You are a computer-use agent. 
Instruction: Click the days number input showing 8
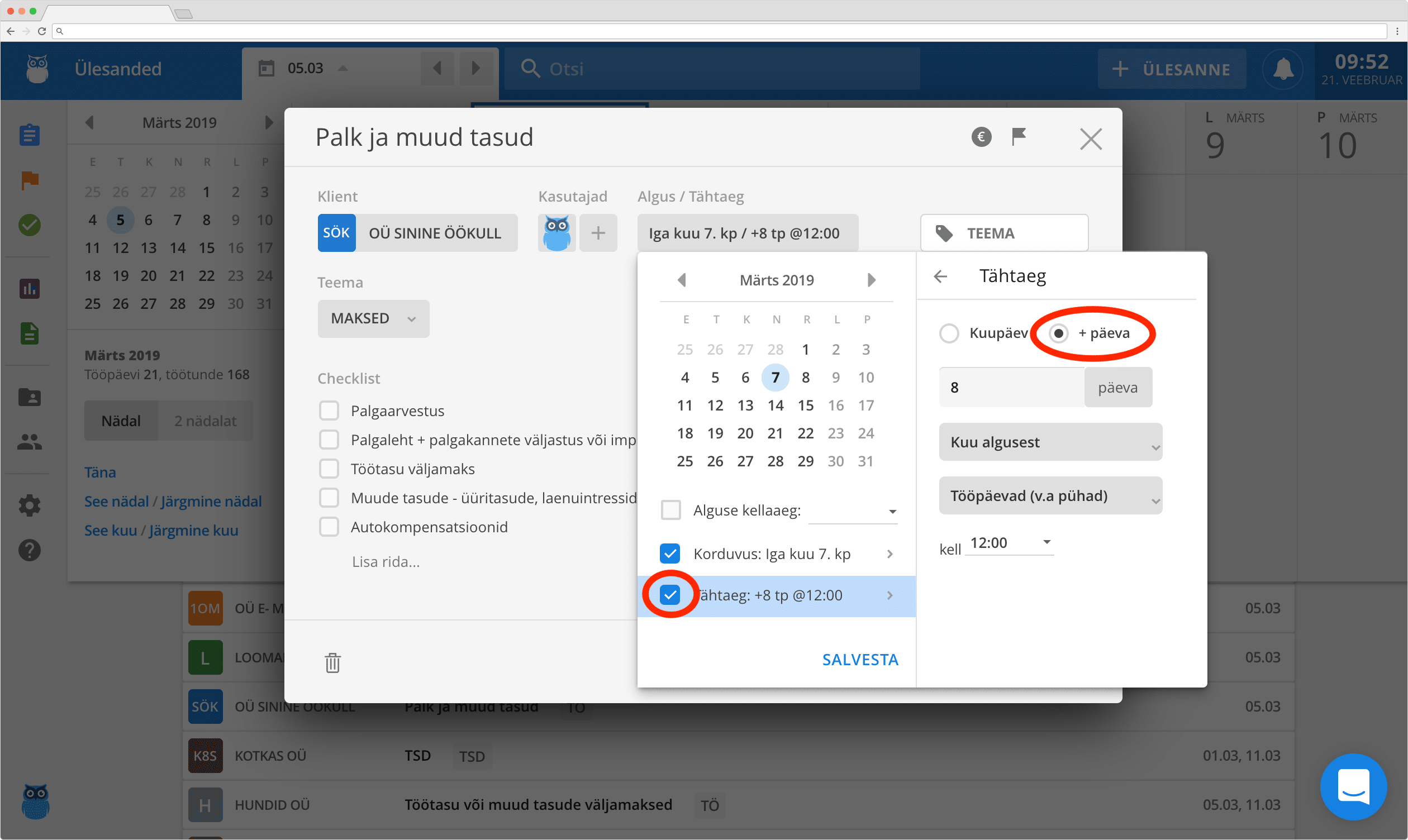pyautogui.click(x=1011, y=387)
